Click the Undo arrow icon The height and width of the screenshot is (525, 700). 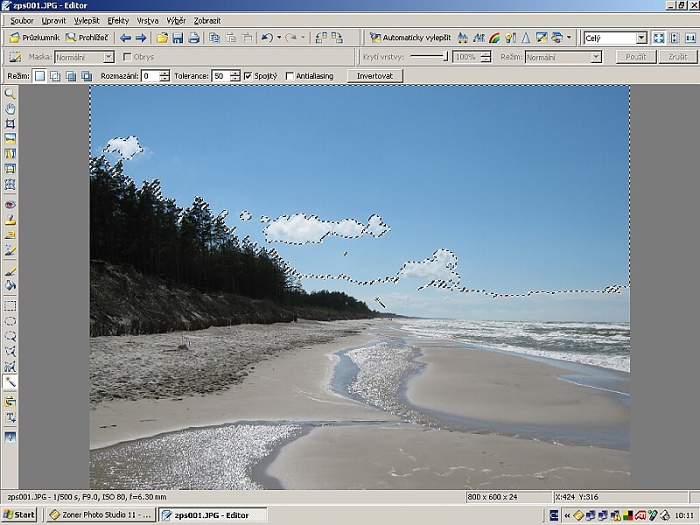tap(267, 38)
